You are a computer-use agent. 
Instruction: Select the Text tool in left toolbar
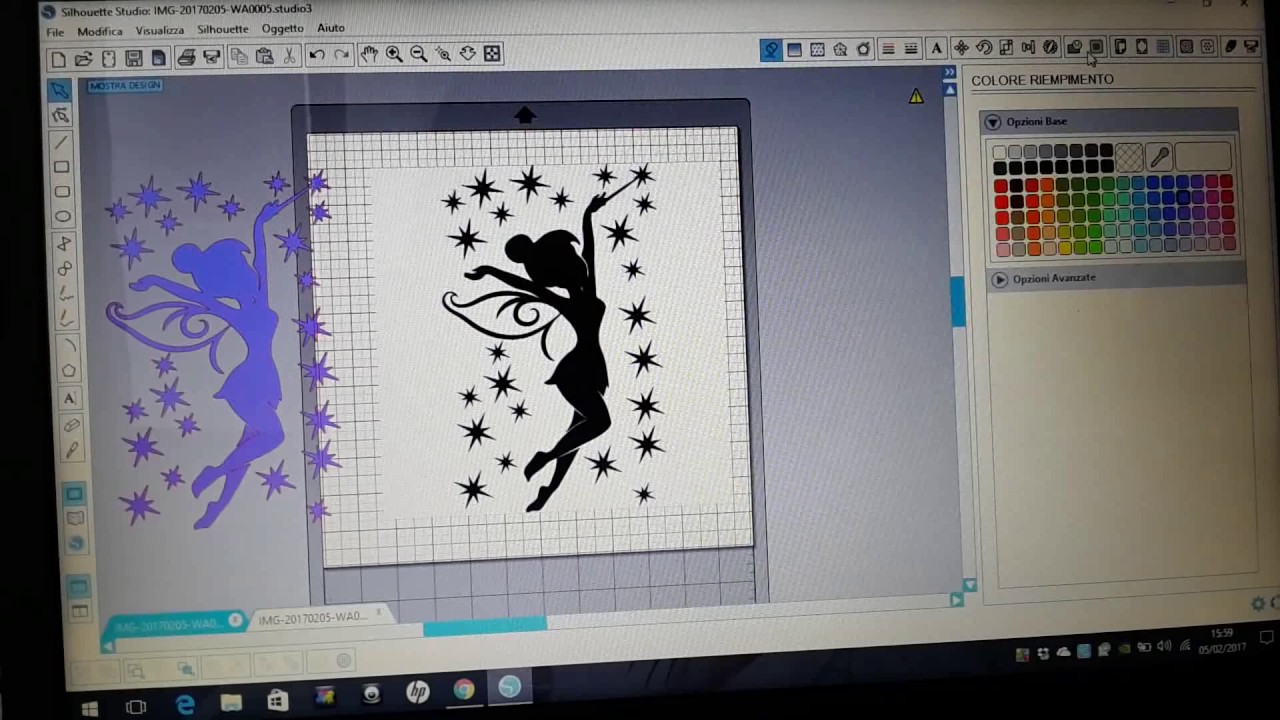click(x=69, y=398)
